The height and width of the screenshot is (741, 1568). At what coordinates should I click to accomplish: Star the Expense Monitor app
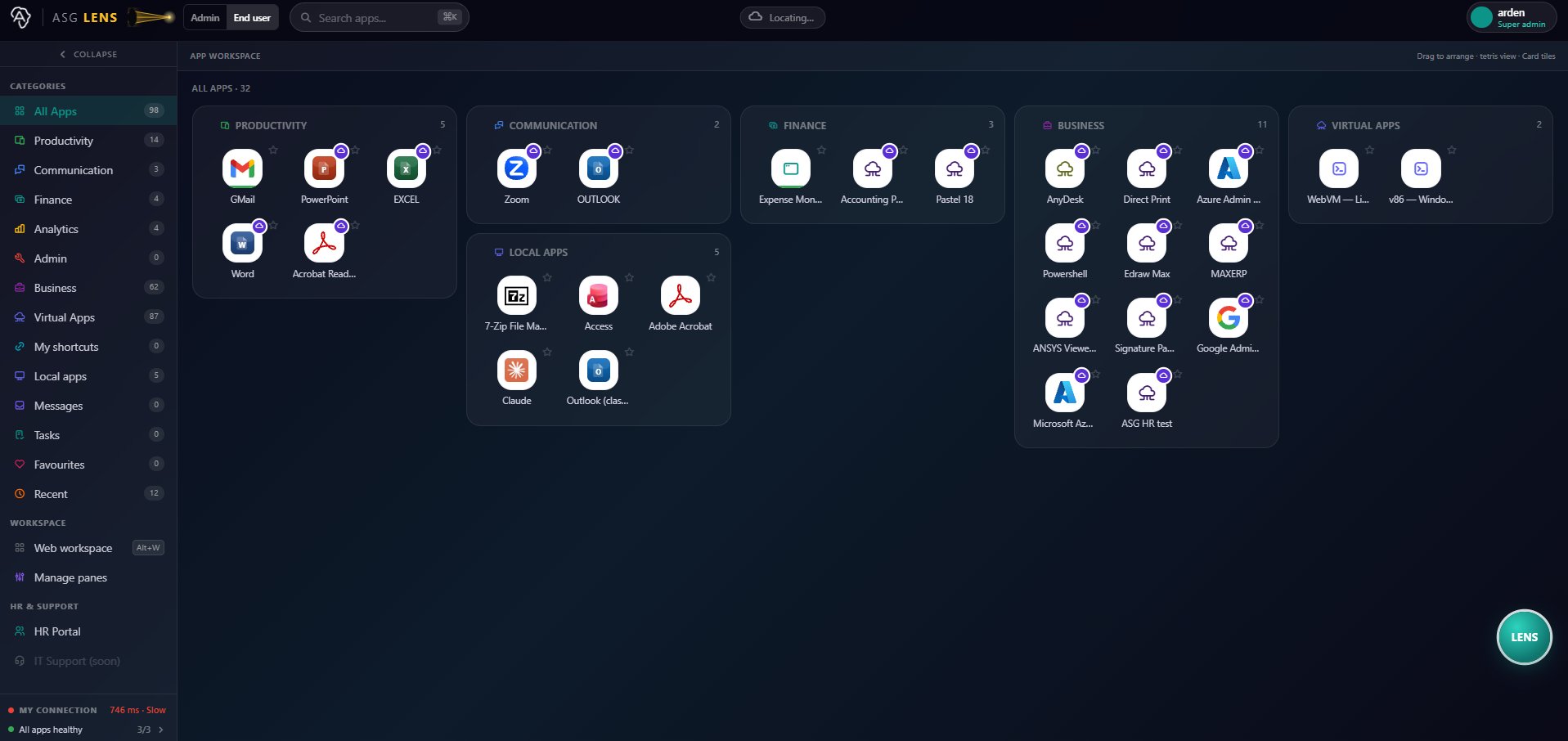coord(821,150)
